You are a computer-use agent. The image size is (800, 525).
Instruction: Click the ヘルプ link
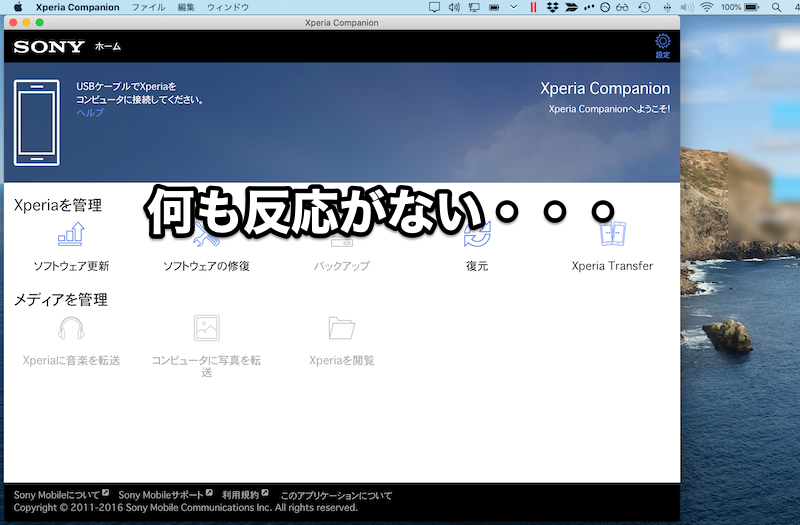90,113
